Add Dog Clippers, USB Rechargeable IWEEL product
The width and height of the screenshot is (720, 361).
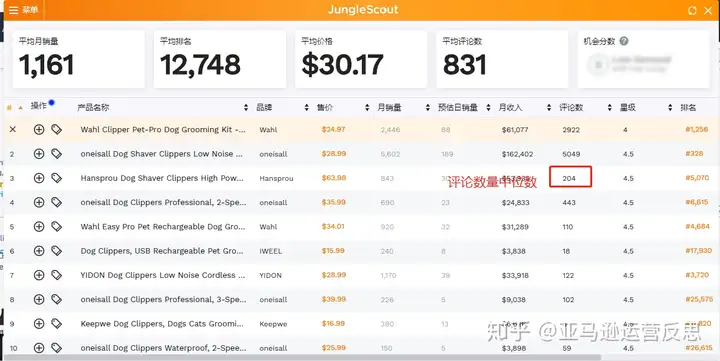click(x=39, y=251)
